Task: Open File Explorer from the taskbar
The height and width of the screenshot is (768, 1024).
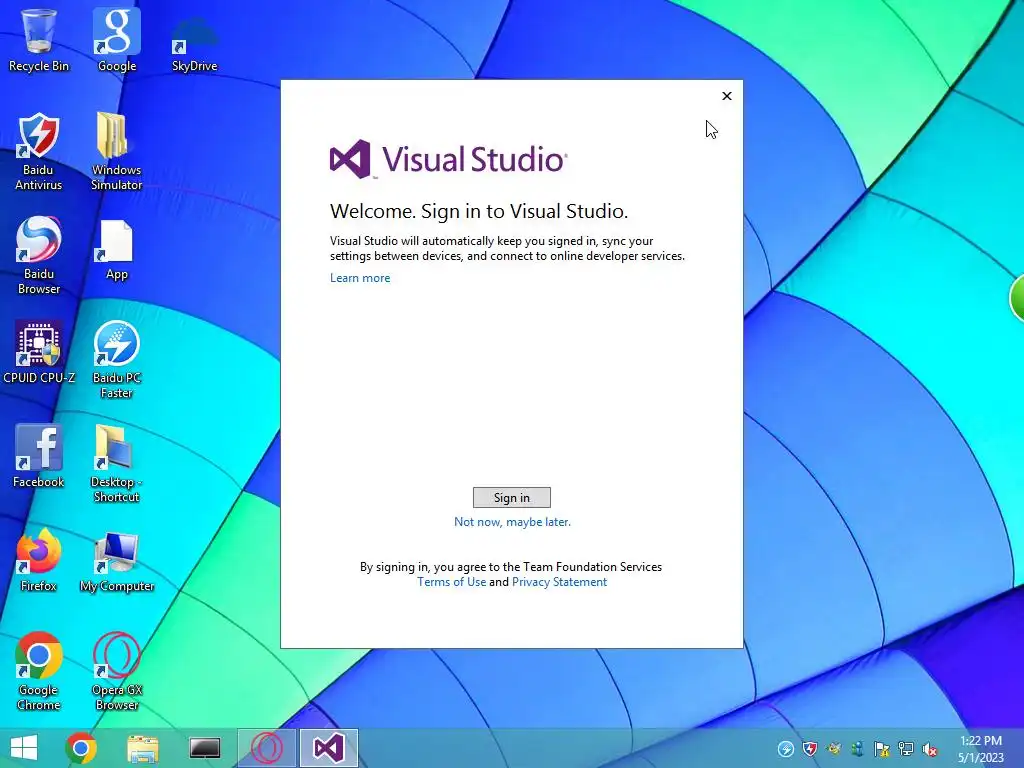Action: [143, 748]
